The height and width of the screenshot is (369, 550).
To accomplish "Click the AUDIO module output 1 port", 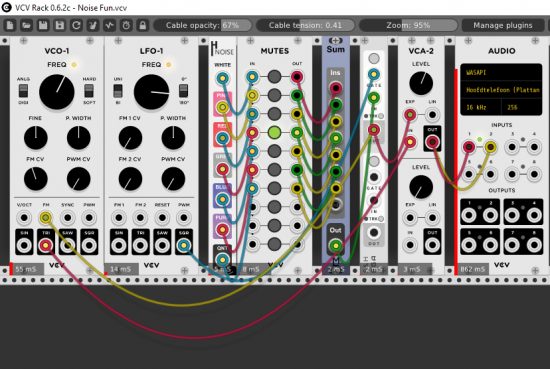I will [469, 215].
